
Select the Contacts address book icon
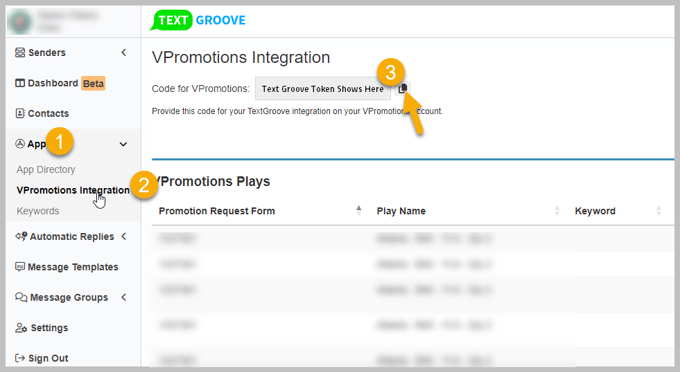(x=20, y=113)
